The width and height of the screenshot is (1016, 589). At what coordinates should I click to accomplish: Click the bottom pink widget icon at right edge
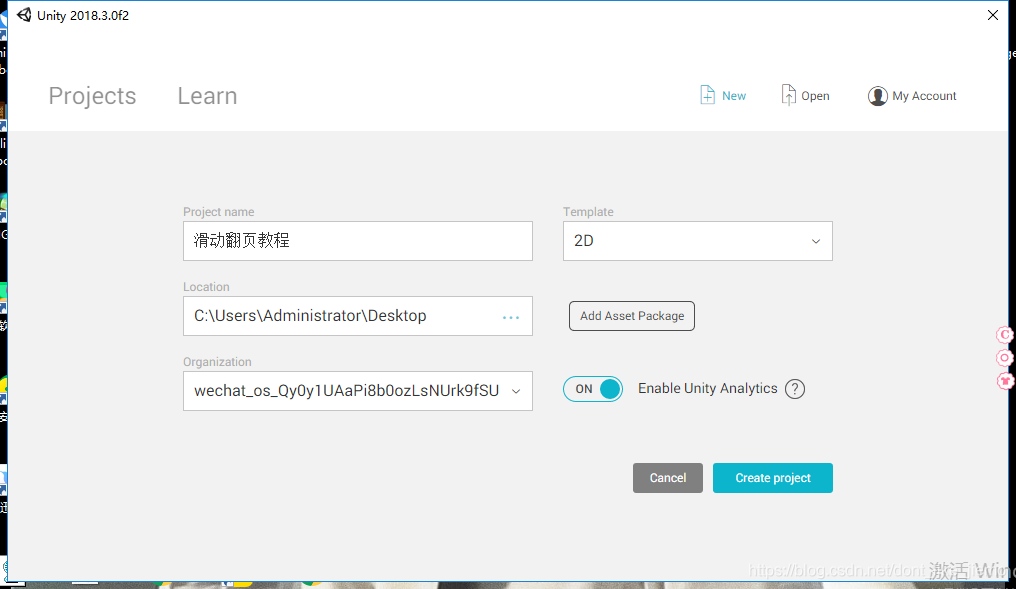click(x=1004, y=381)
